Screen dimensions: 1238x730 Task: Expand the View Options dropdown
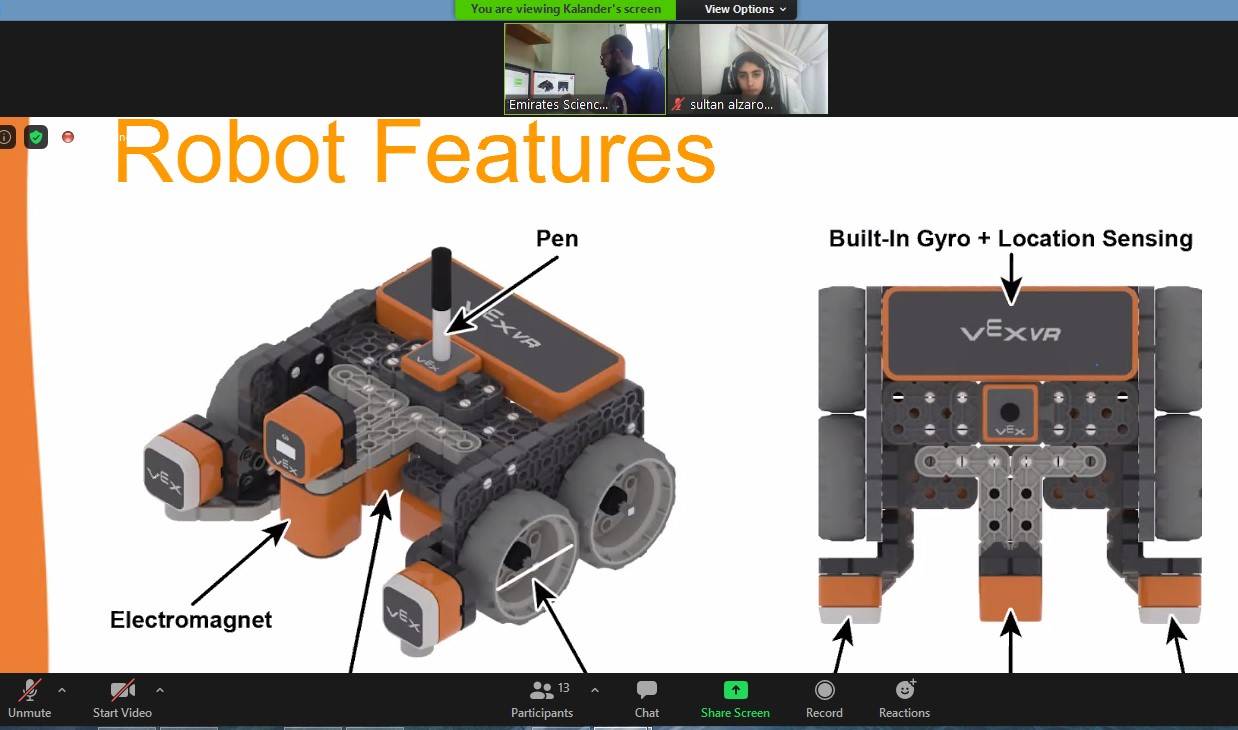pyautogui.click(x=745, y=9)
